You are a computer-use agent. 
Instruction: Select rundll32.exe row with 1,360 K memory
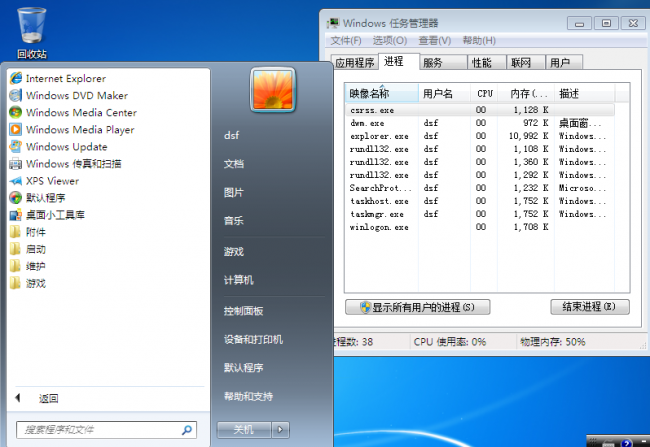480,162
